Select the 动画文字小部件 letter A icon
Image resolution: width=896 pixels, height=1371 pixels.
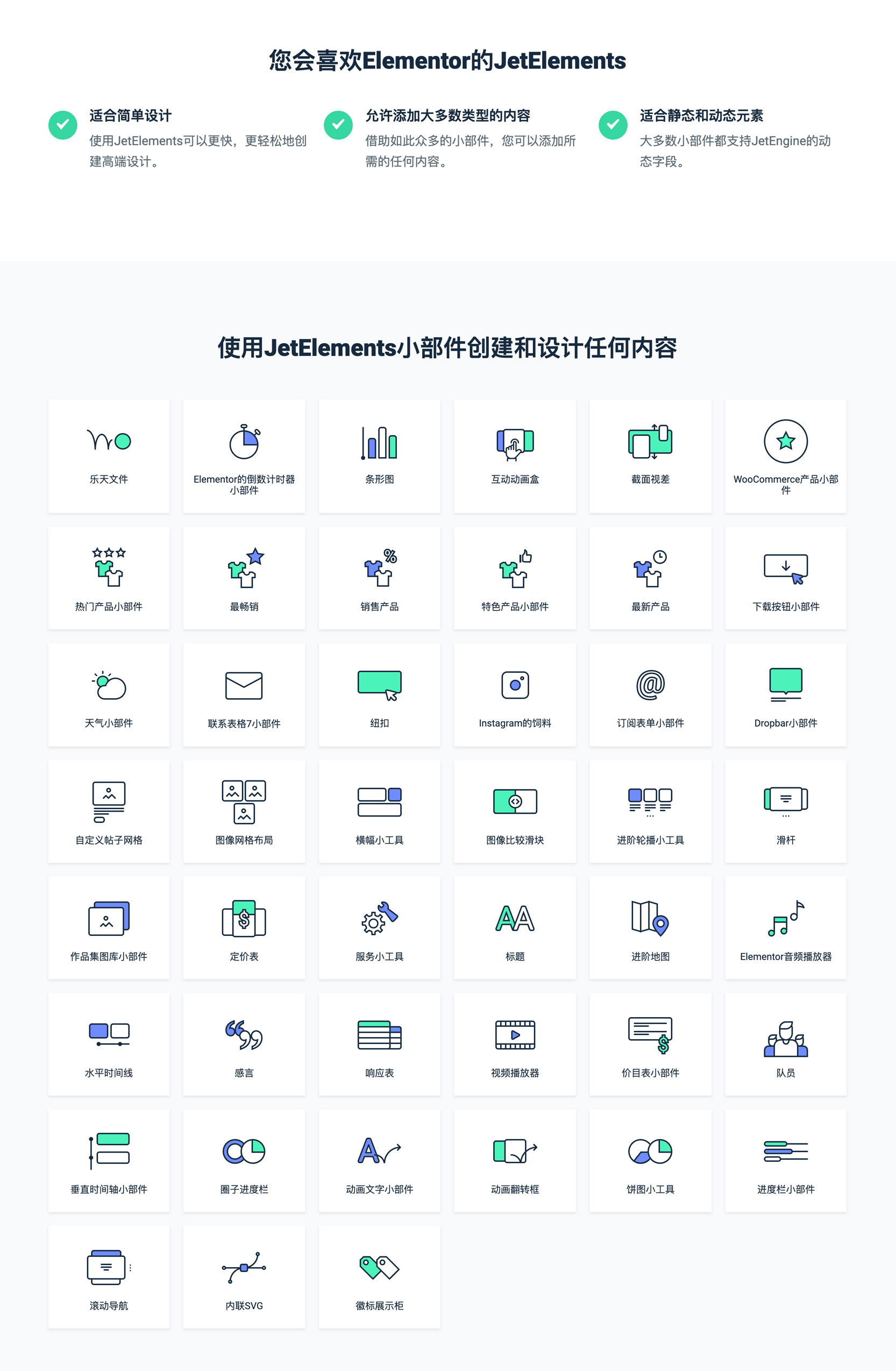(380, 1150)
